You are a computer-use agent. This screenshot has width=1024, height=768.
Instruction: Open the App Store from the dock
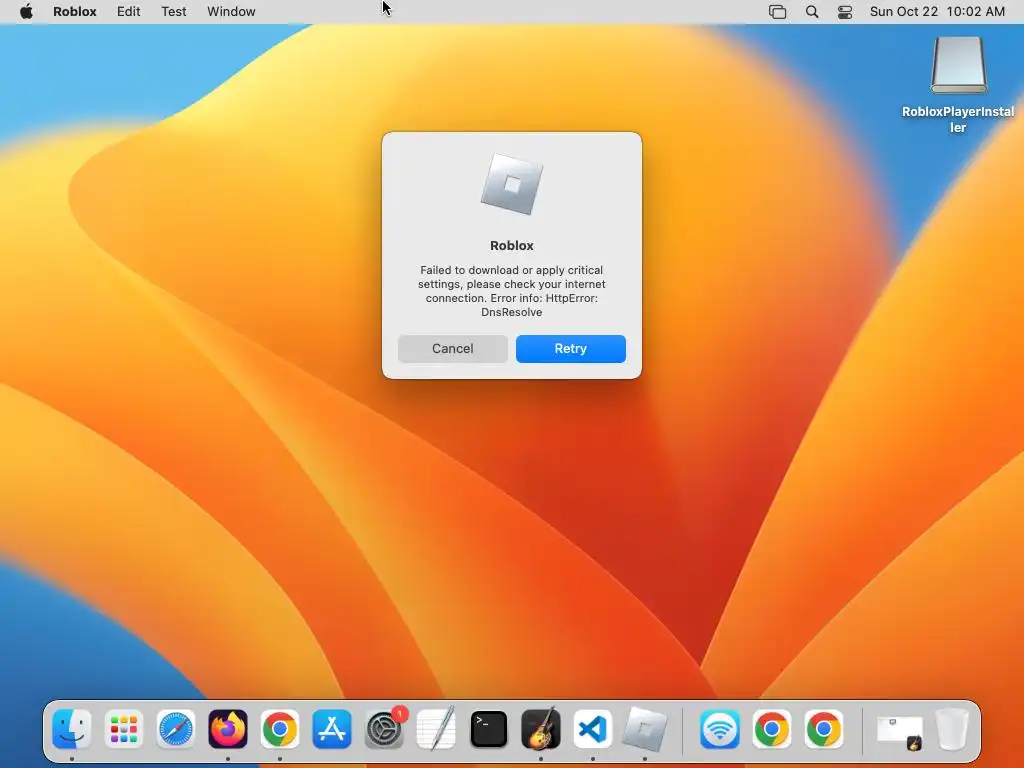coord(332,729)
